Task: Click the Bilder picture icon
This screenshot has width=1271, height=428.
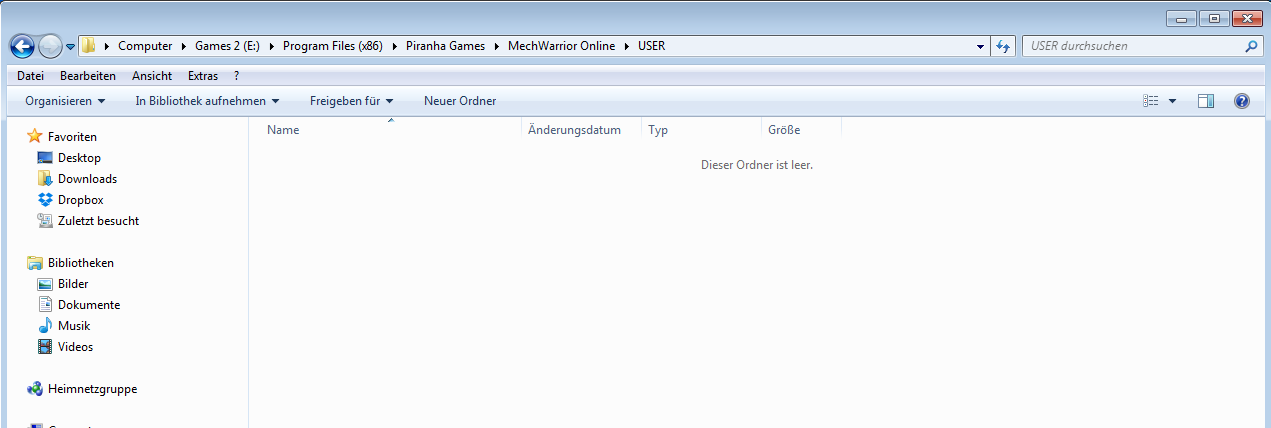Action: 45,284
